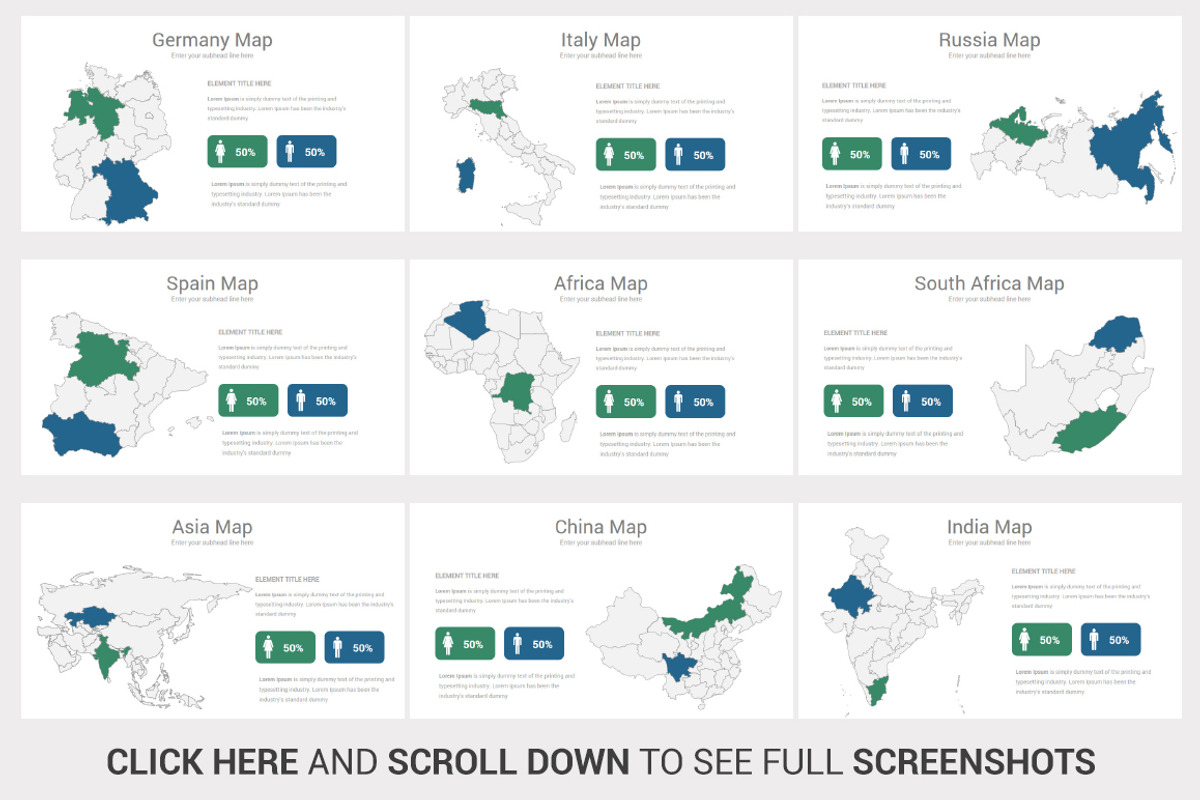Select the blue Bavaria region on Germany map

click(123, 190)
